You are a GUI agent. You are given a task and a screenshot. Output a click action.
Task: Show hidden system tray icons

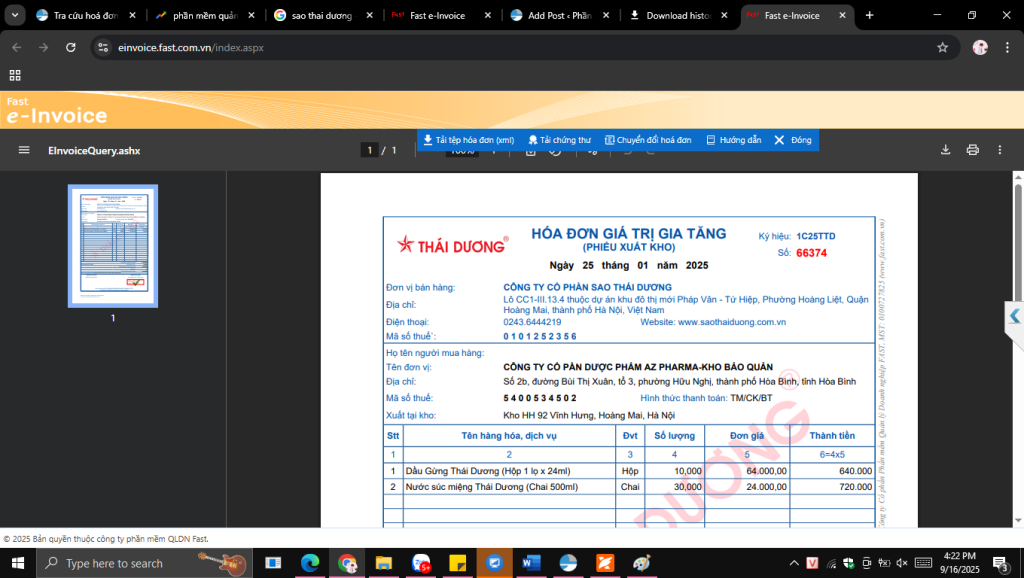793,563
